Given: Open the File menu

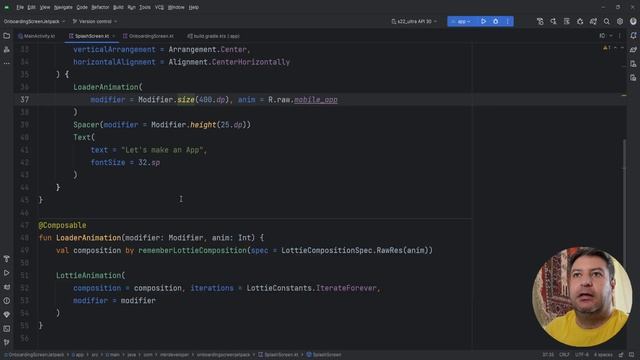Looking at the screenshot, I should click(20, 7).
